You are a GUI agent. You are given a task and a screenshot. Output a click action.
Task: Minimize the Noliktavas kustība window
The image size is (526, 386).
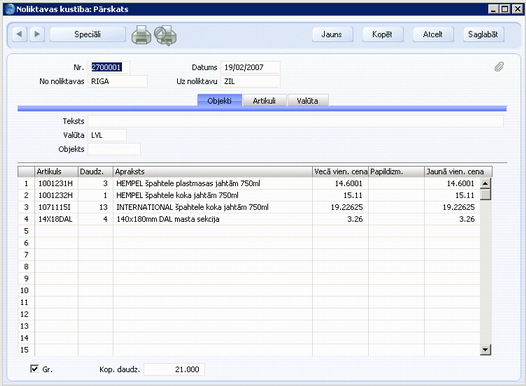[493, 9]
